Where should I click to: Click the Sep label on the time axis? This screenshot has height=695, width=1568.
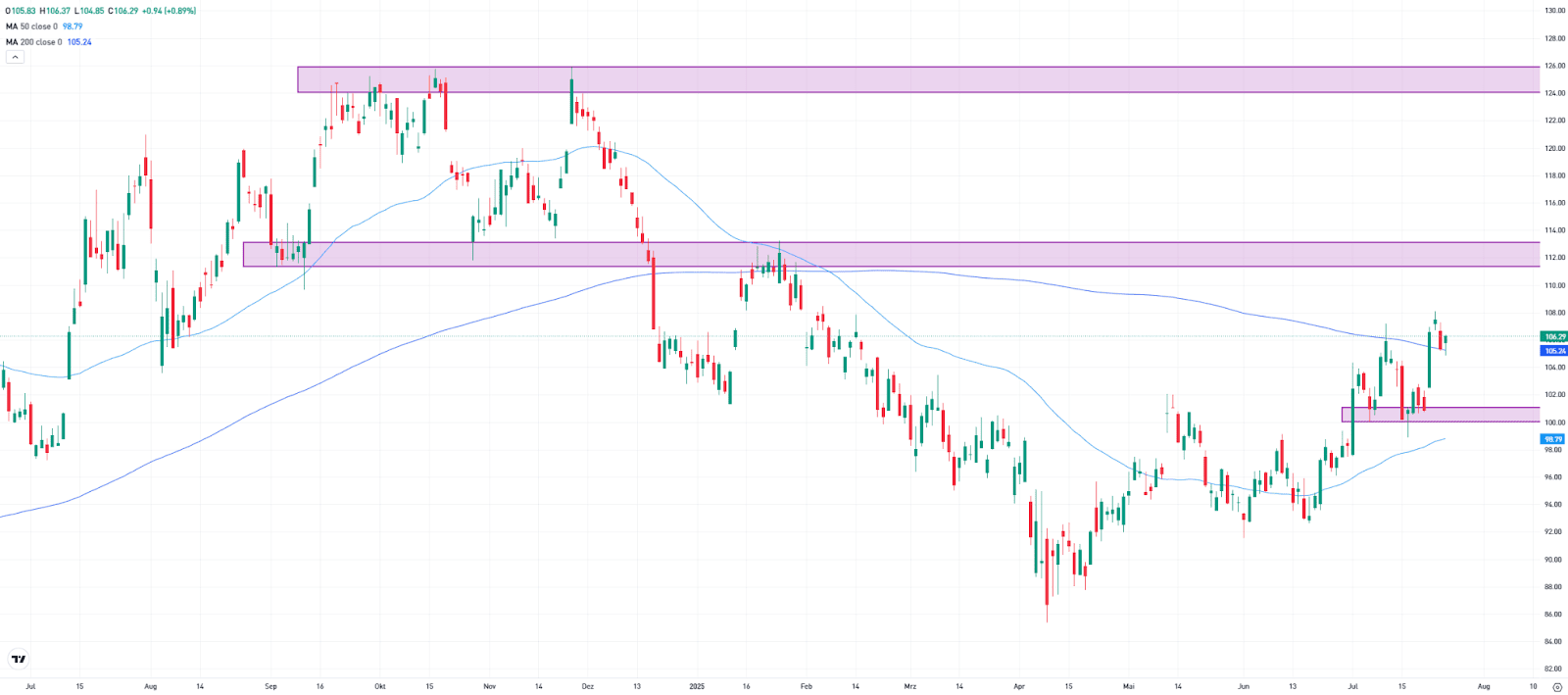[271, 686]
